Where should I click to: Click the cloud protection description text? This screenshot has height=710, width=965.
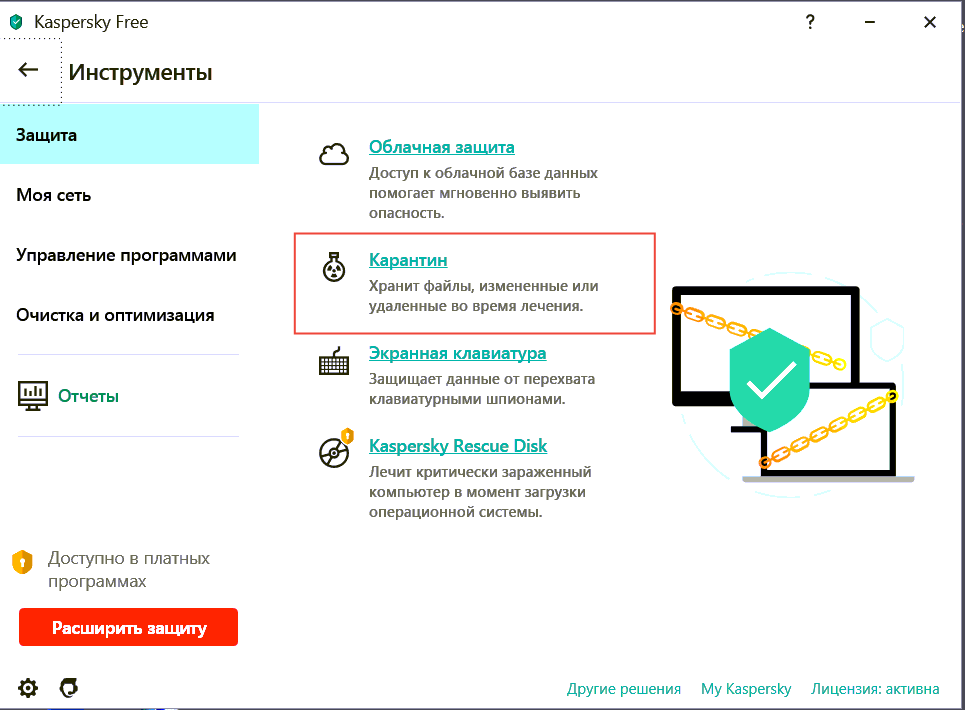click(483, 193)
